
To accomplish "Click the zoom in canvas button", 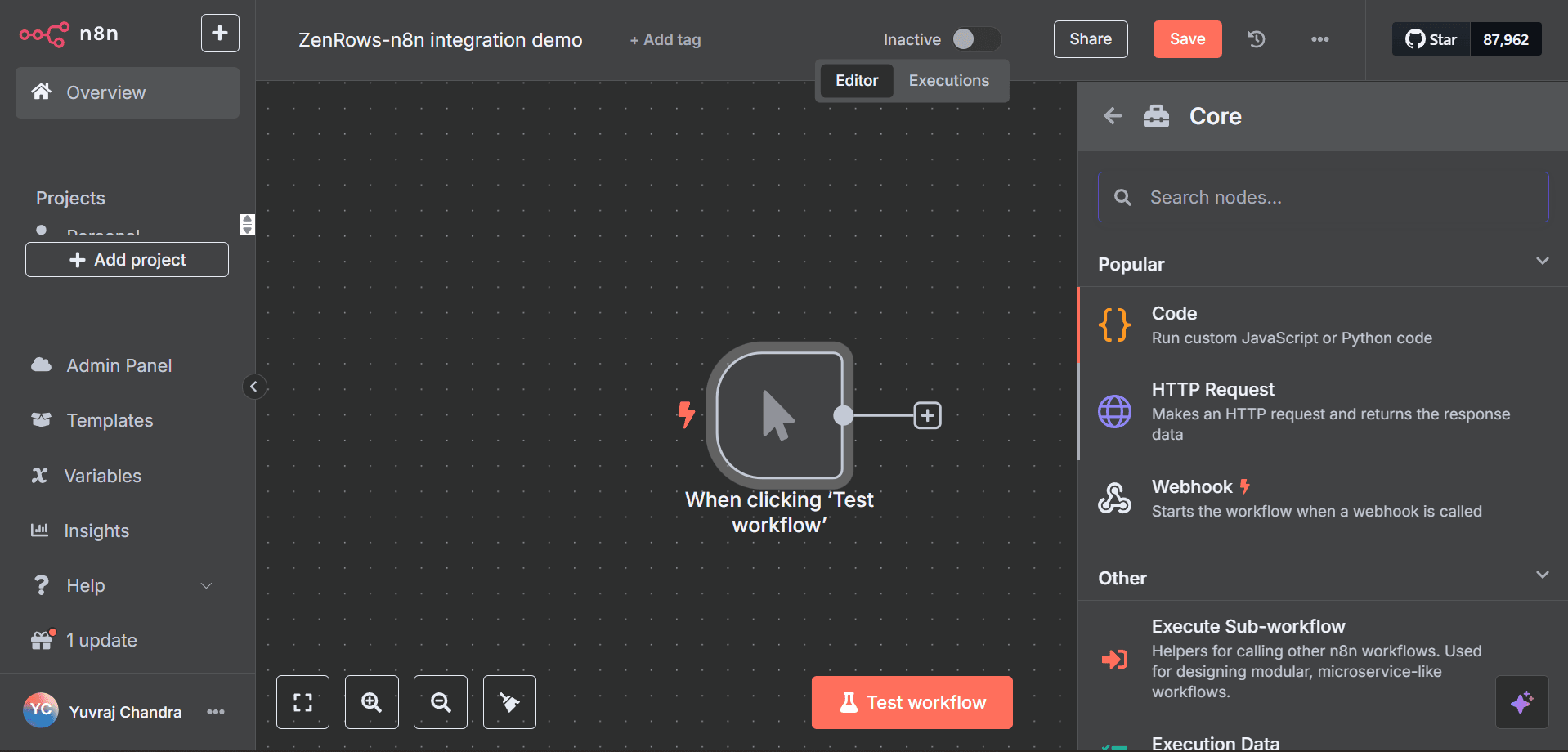I will (372, 702).
